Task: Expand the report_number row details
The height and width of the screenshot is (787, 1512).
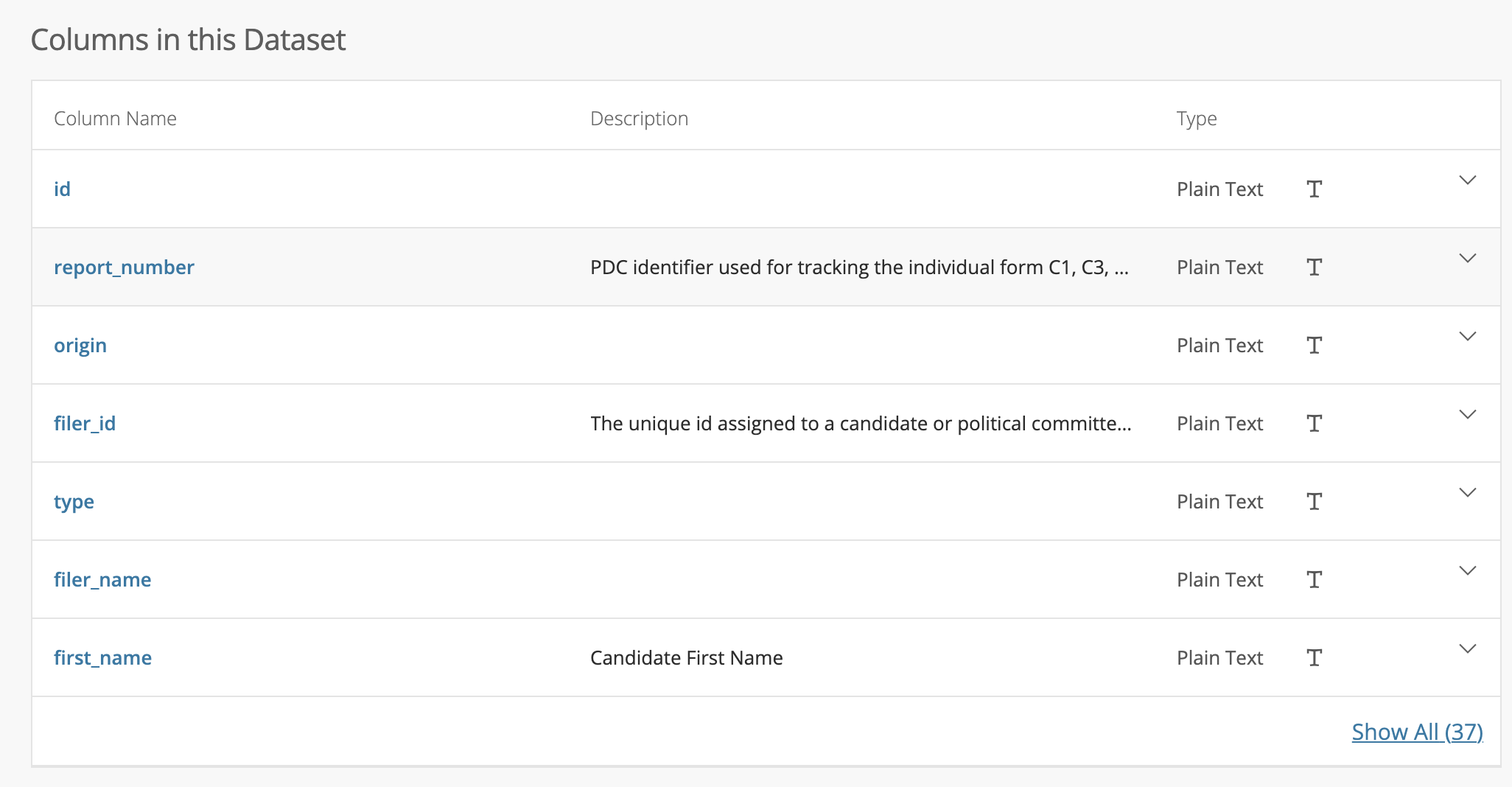Action: point(1467,259)
